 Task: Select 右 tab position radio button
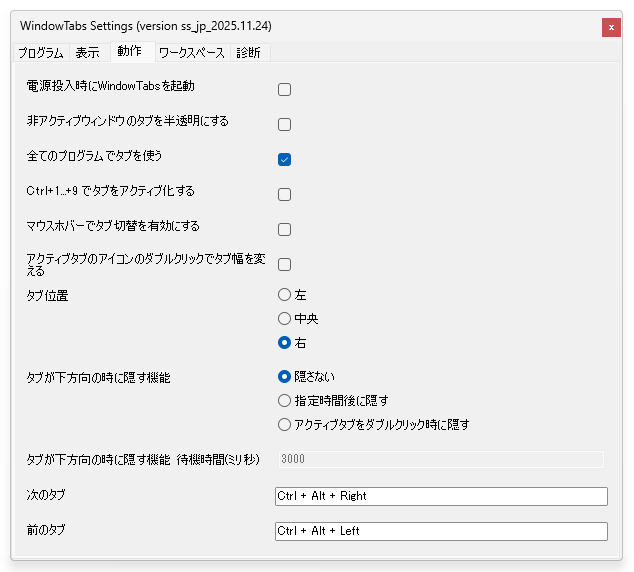[x=284, y=343]
